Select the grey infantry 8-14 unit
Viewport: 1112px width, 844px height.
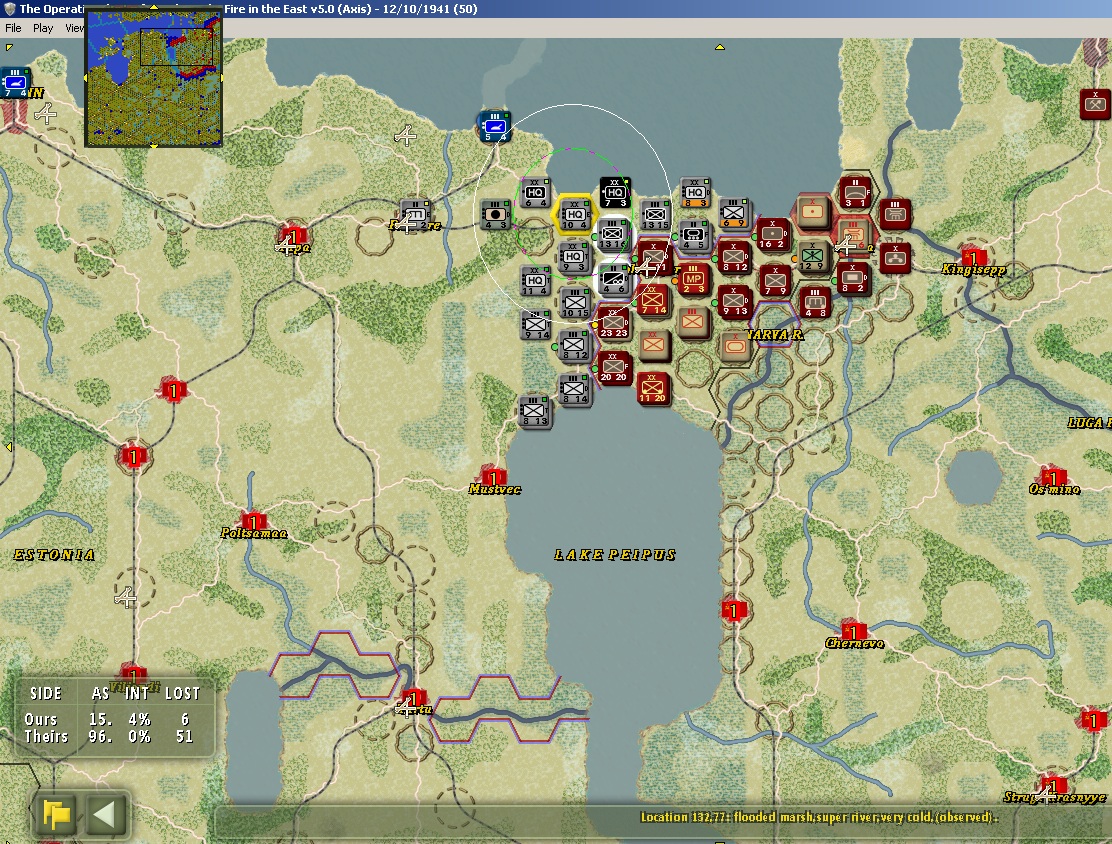[x=574, y=389]
